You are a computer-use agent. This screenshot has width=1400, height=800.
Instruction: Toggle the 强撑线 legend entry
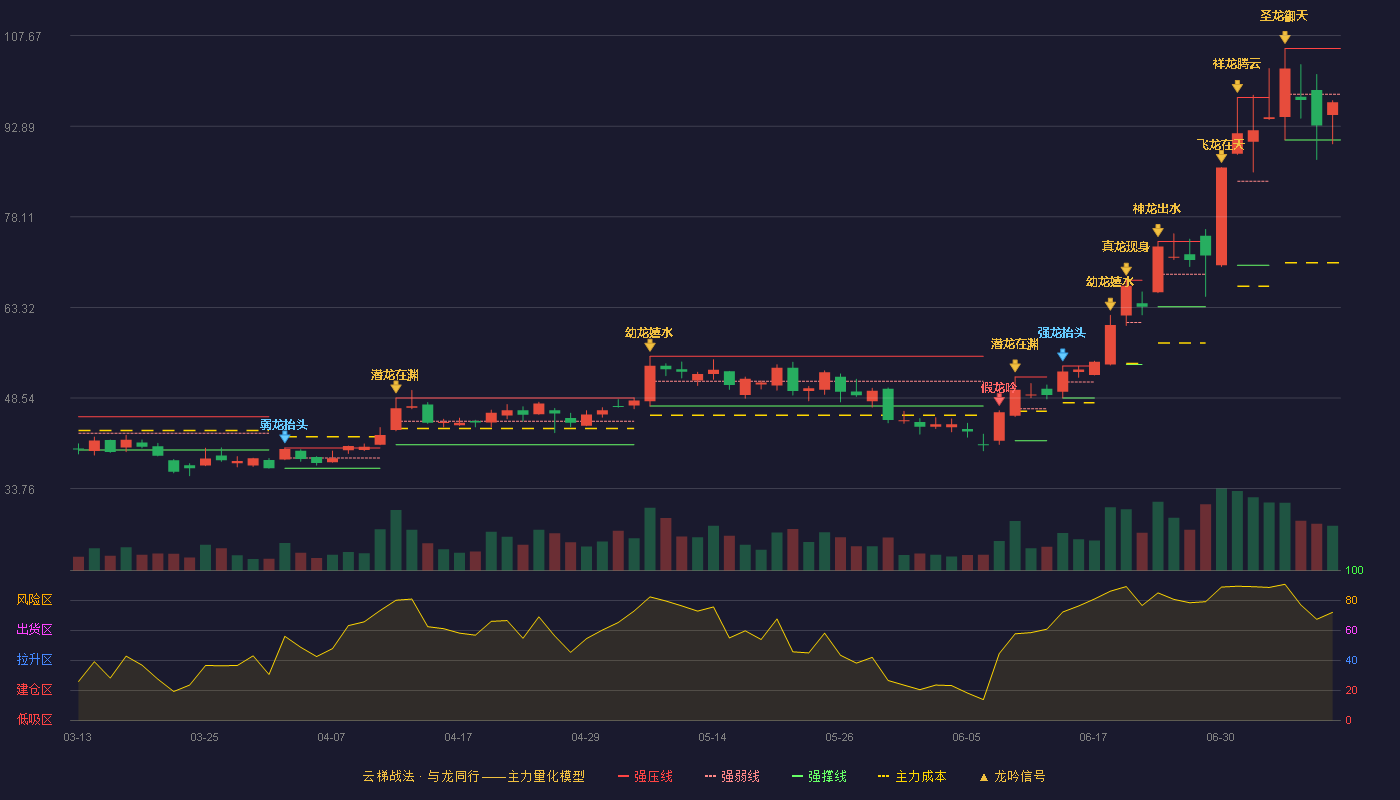(819, 776)
